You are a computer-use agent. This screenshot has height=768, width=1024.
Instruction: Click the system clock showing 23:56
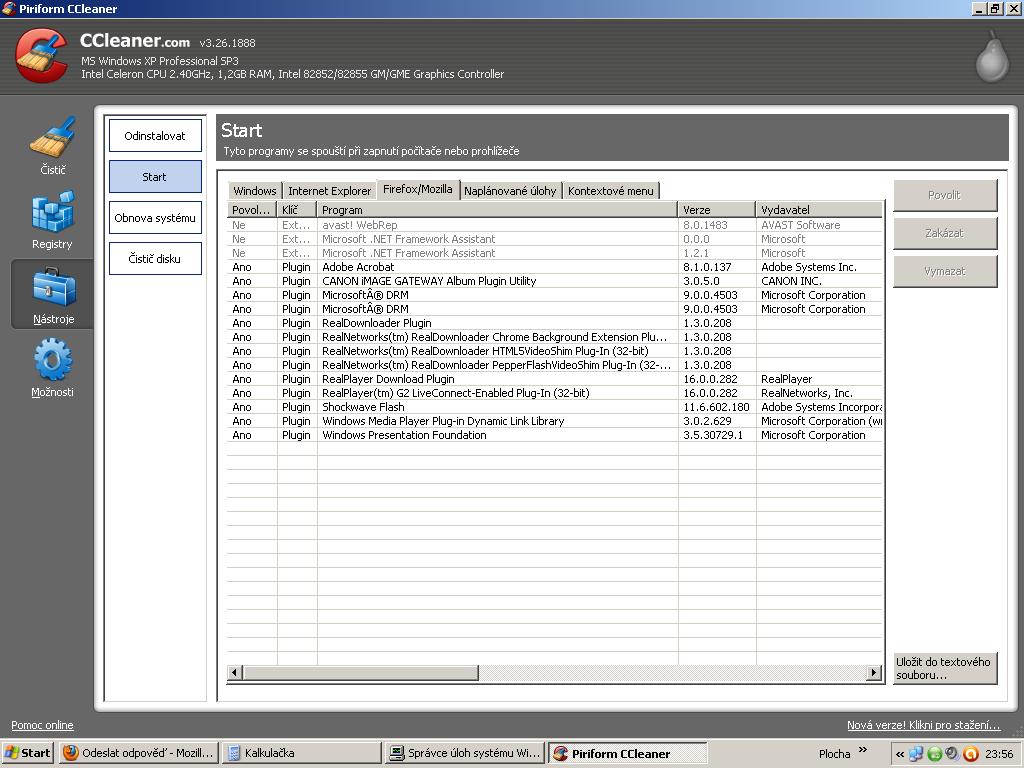(999, 754)
